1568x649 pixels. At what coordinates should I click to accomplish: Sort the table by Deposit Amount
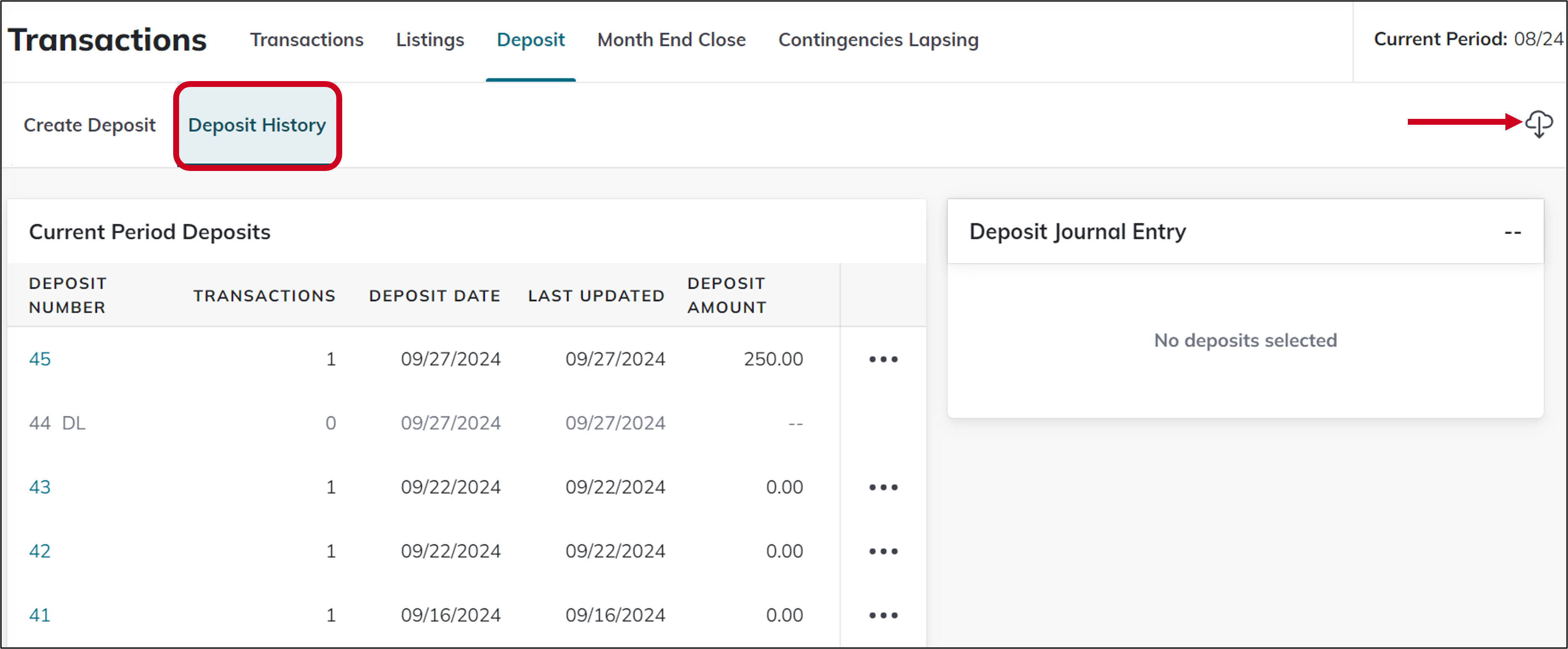point(726,296)
